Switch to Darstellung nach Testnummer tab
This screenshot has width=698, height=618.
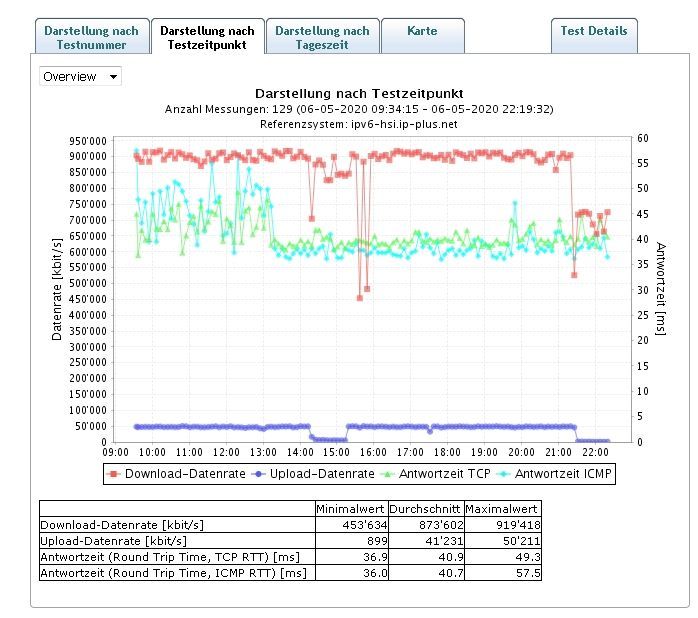pos(92,37)
